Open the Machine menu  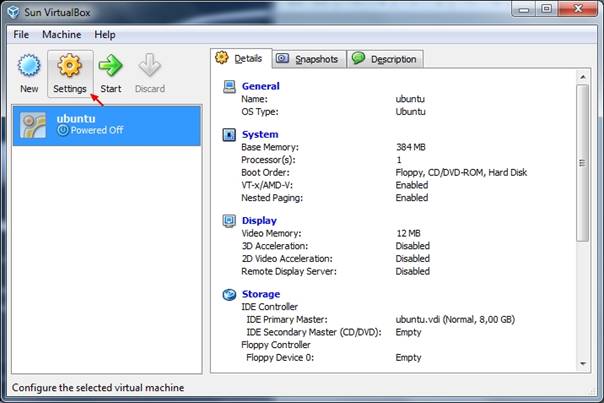pos(62,35)
